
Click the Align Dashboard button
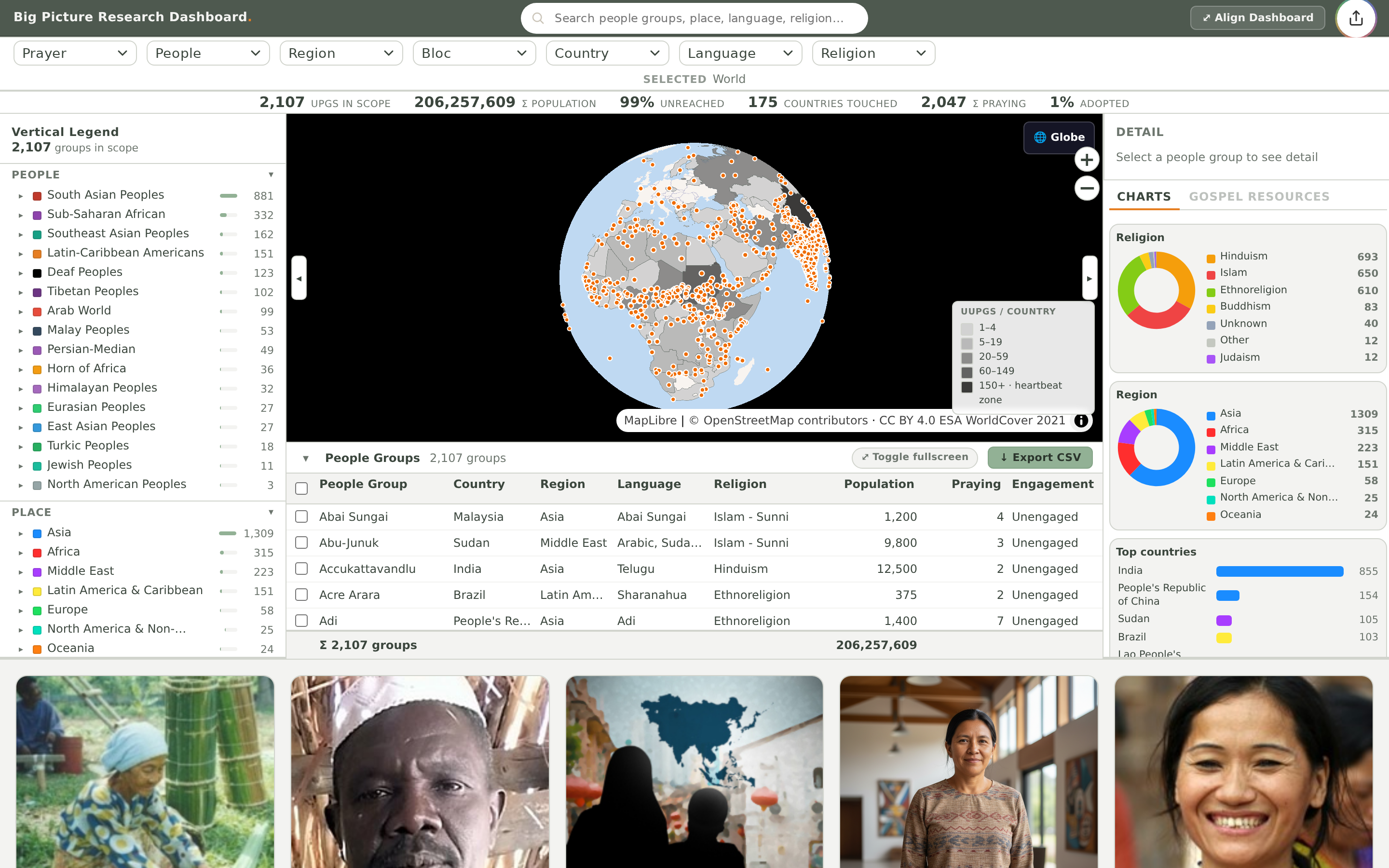(x=1257, y=18)
